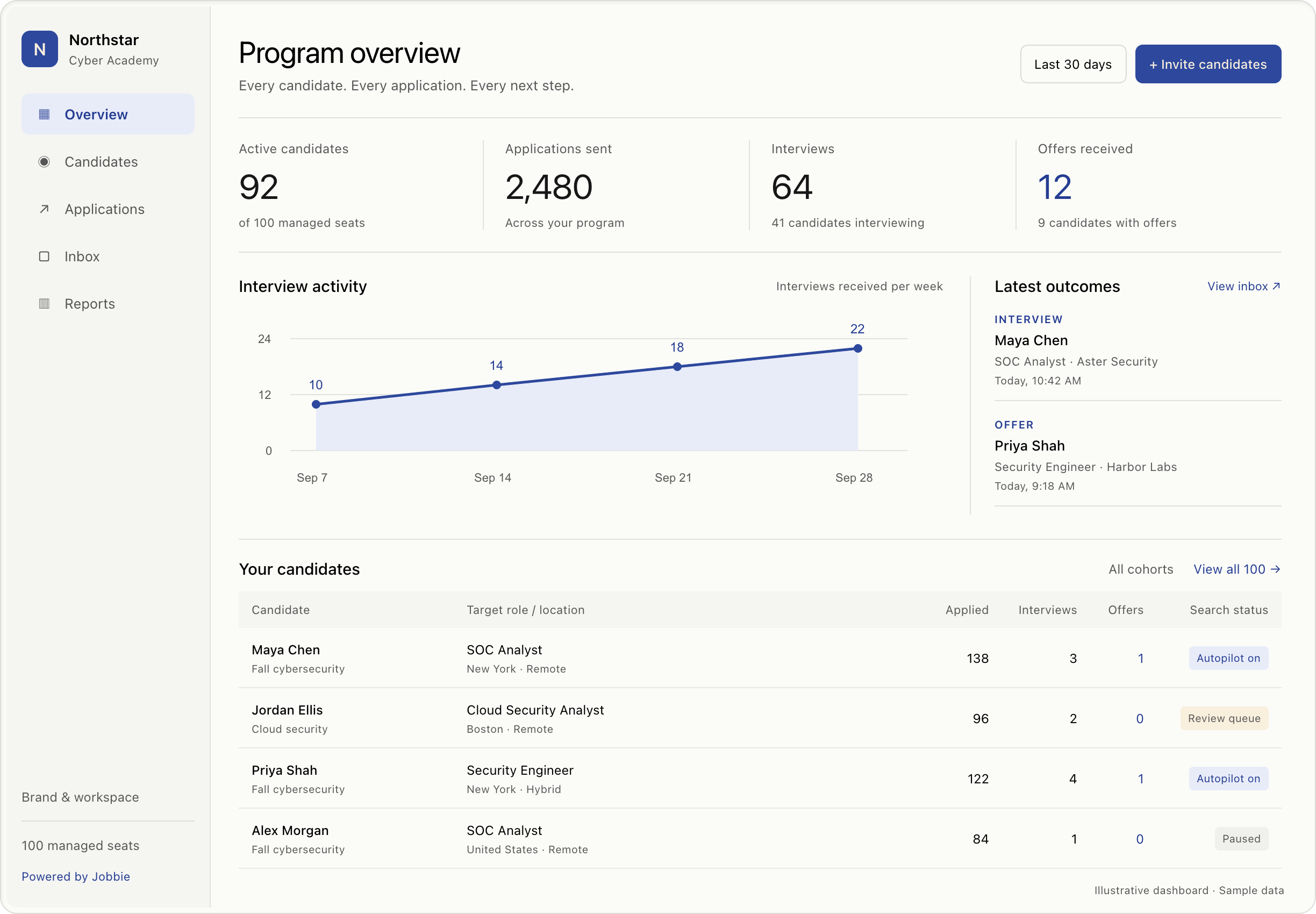Click the Reports columns icon in sidebar
Screen dimensions: 1316x914
(44, 304)
